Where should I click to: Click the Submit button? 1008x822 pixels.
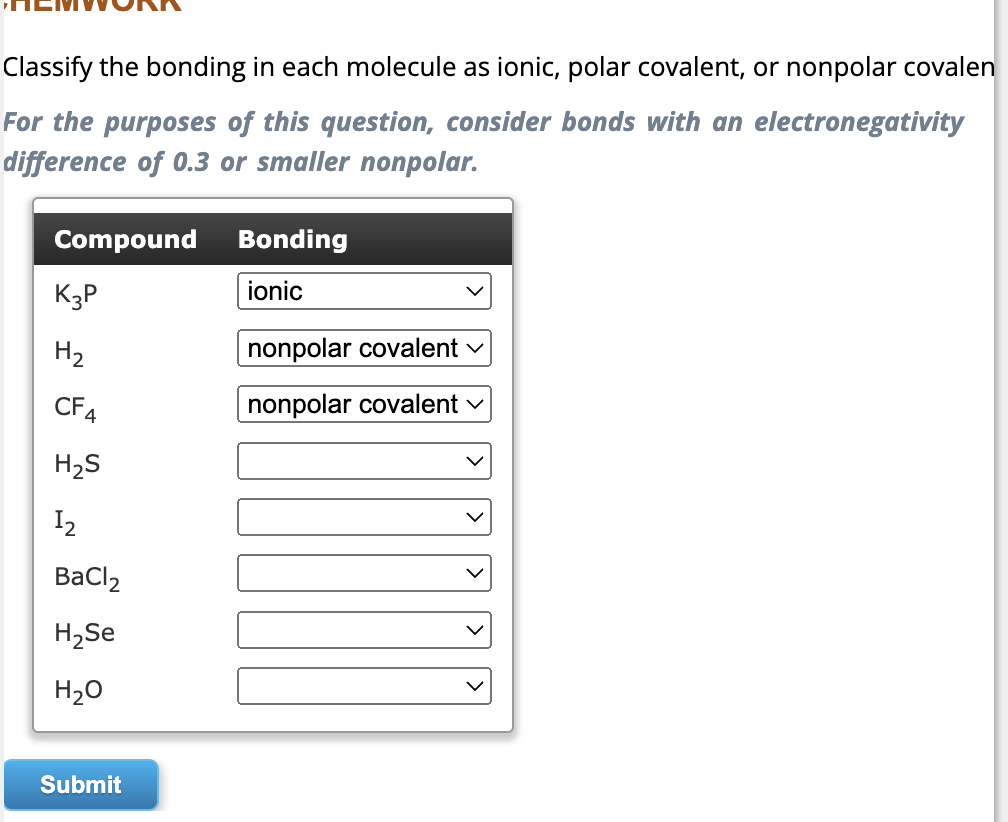click(80, 784)
